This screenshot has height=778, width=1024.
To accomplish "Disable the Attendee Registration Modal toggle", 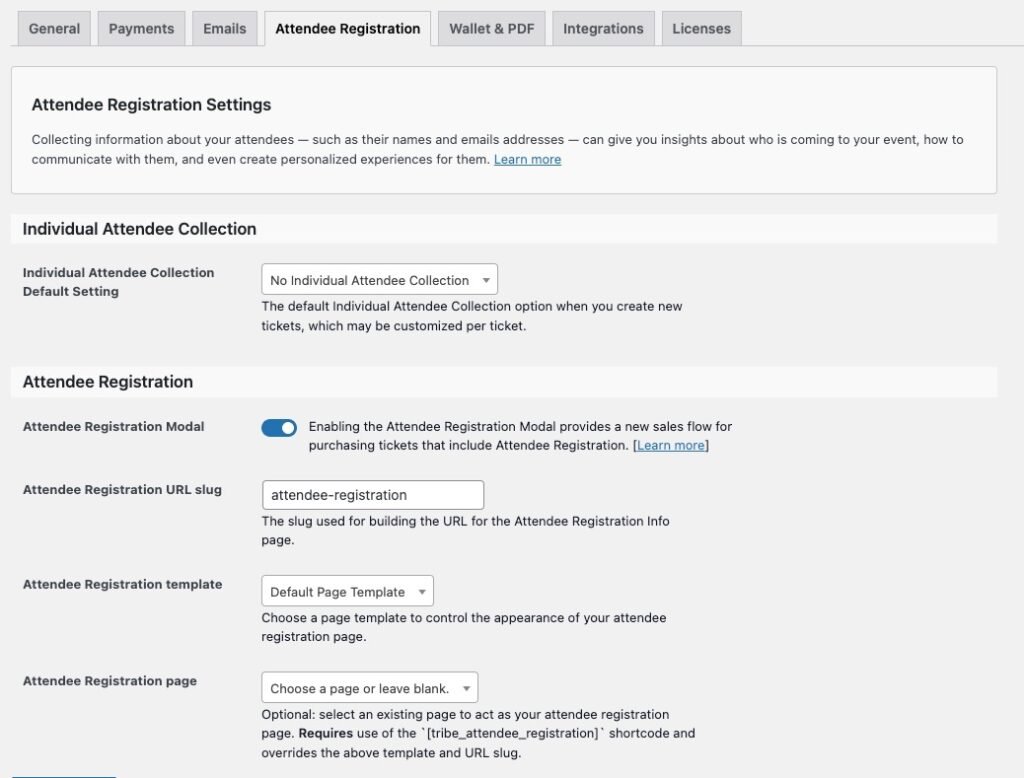I will pyautogui.click(x=279, y=427).
